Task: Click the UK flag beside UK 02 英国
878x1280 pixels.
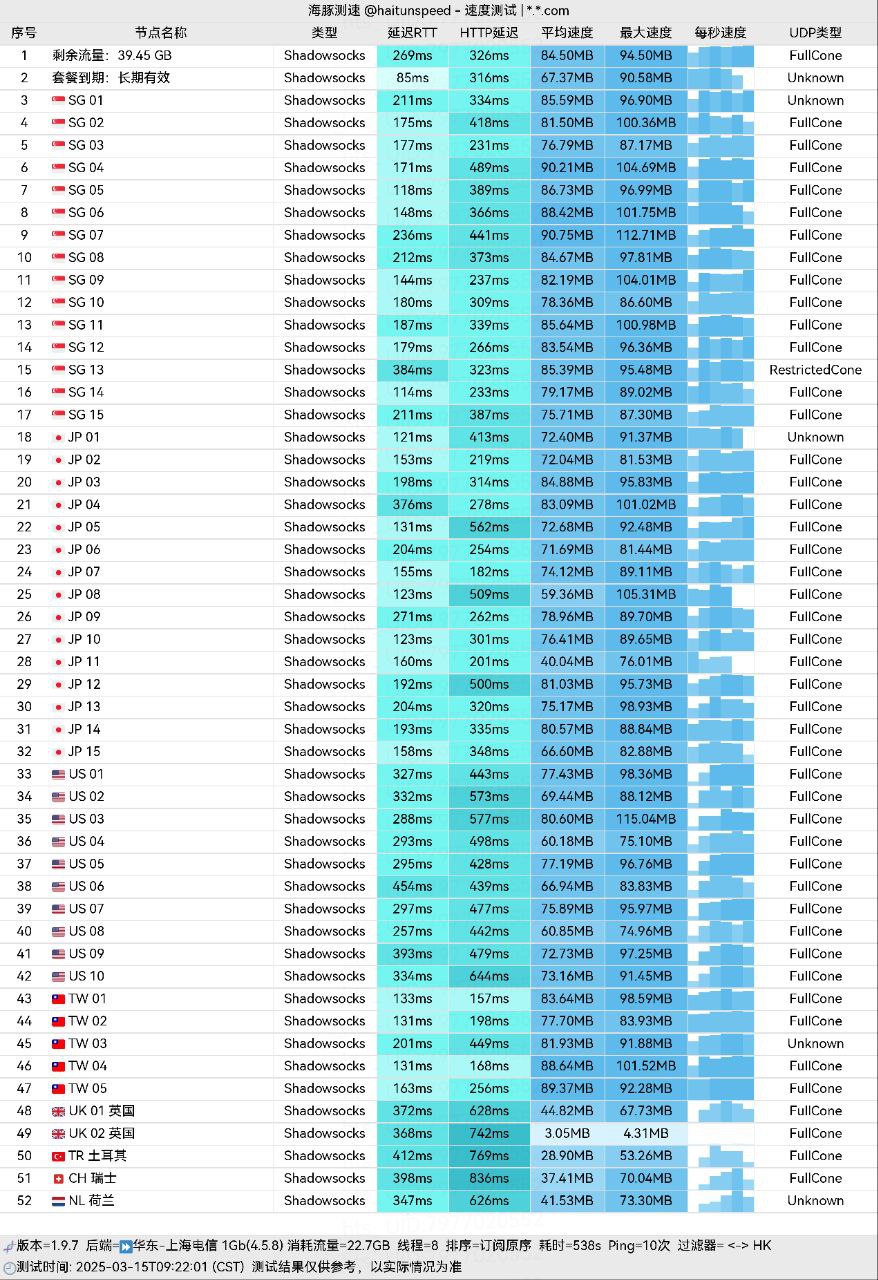Action: coord(58,1133)
